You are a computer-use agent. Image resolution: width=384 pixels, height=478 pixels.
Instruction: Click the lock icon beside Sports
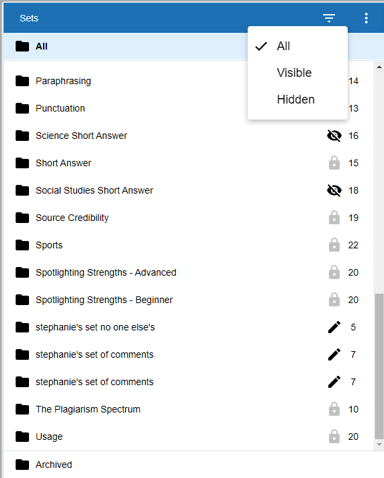point(334,245)
